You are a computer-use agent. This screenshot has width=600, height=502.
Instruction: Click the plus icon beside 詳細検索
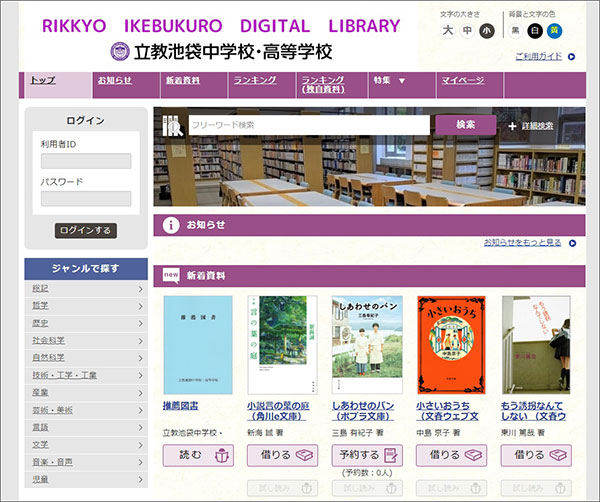(512, 126)
